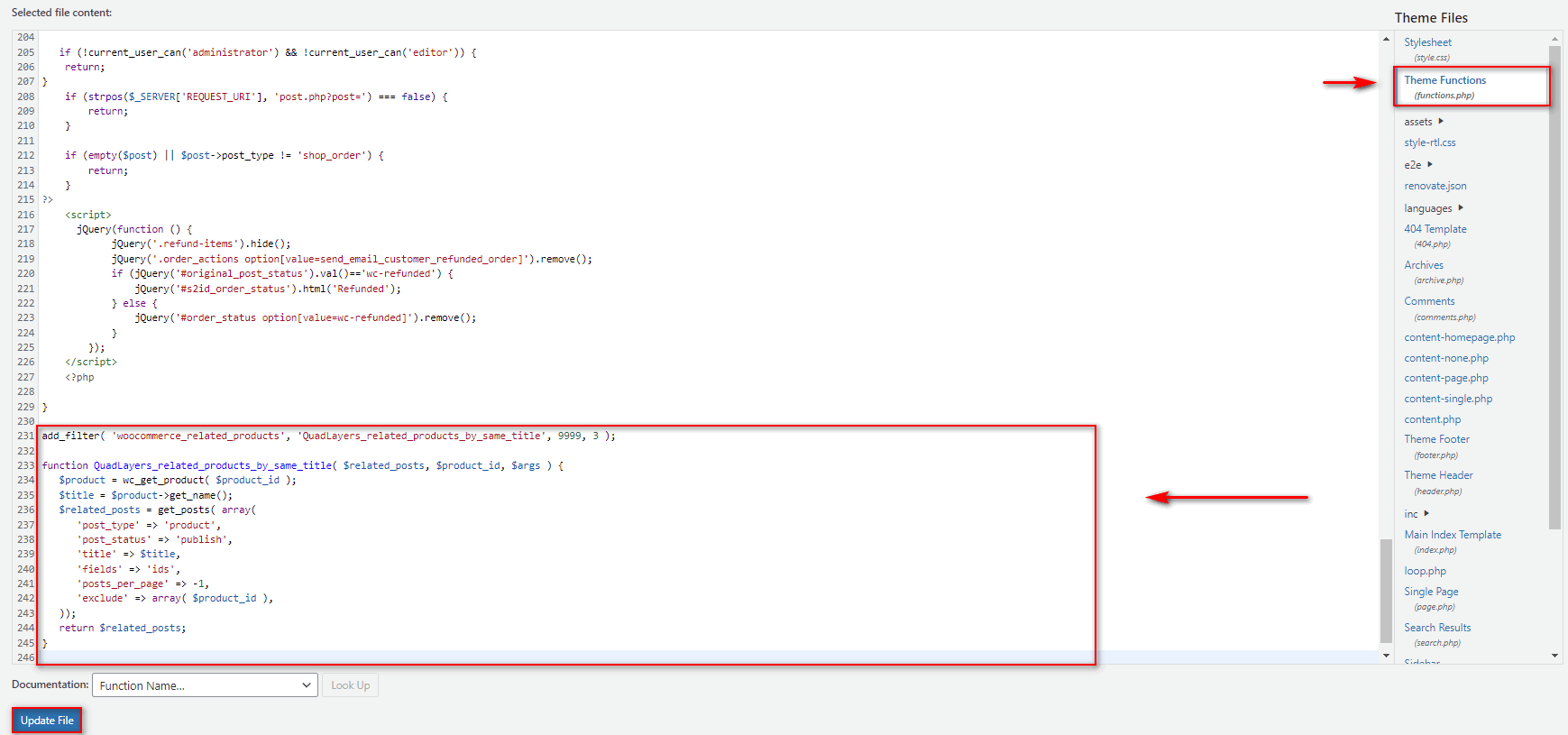Open the Single Page template
The image size is (1568, 735).
1431,592
